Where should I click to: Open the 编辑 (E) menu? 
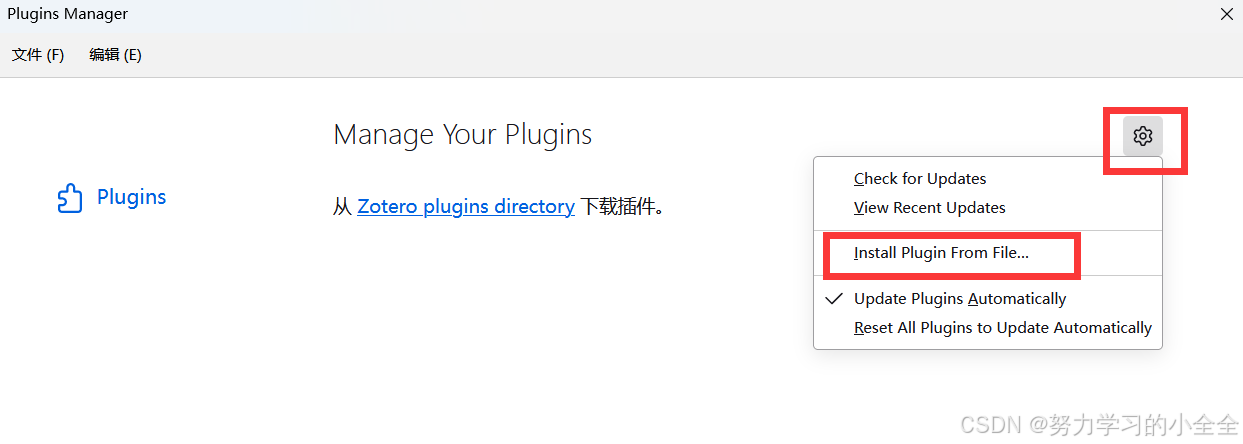pos(115,55)
